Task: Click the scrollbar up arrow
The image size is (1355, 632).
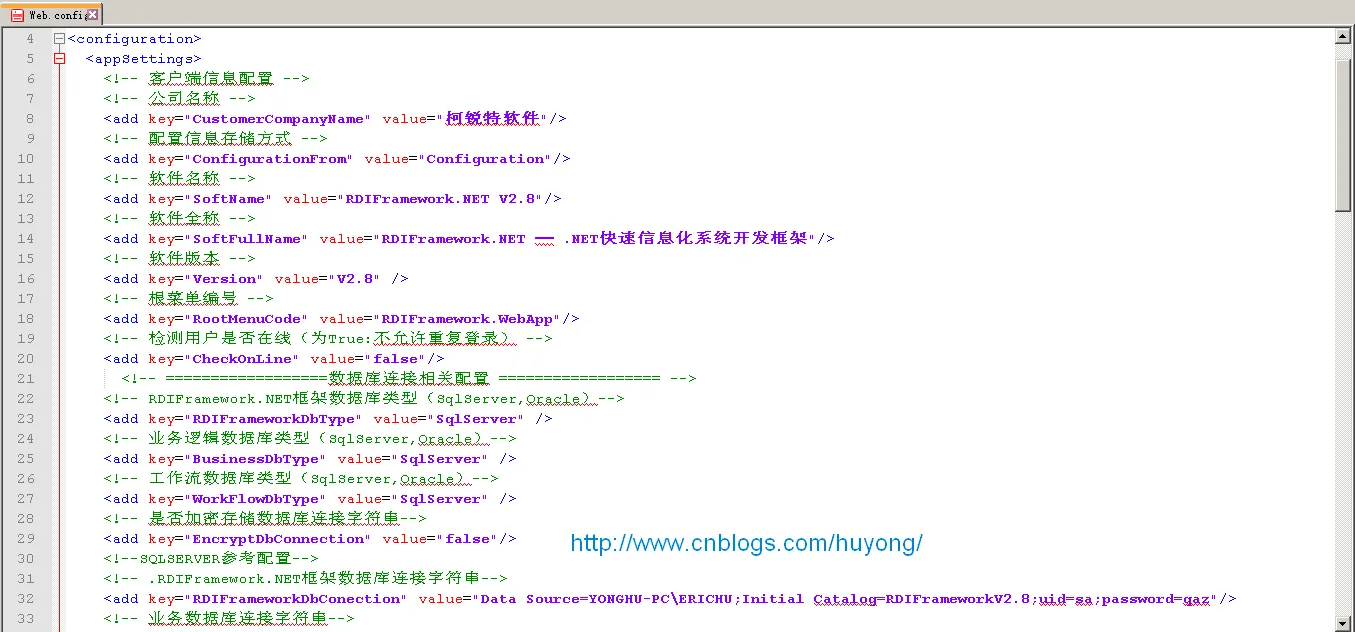Action: 1344,37
